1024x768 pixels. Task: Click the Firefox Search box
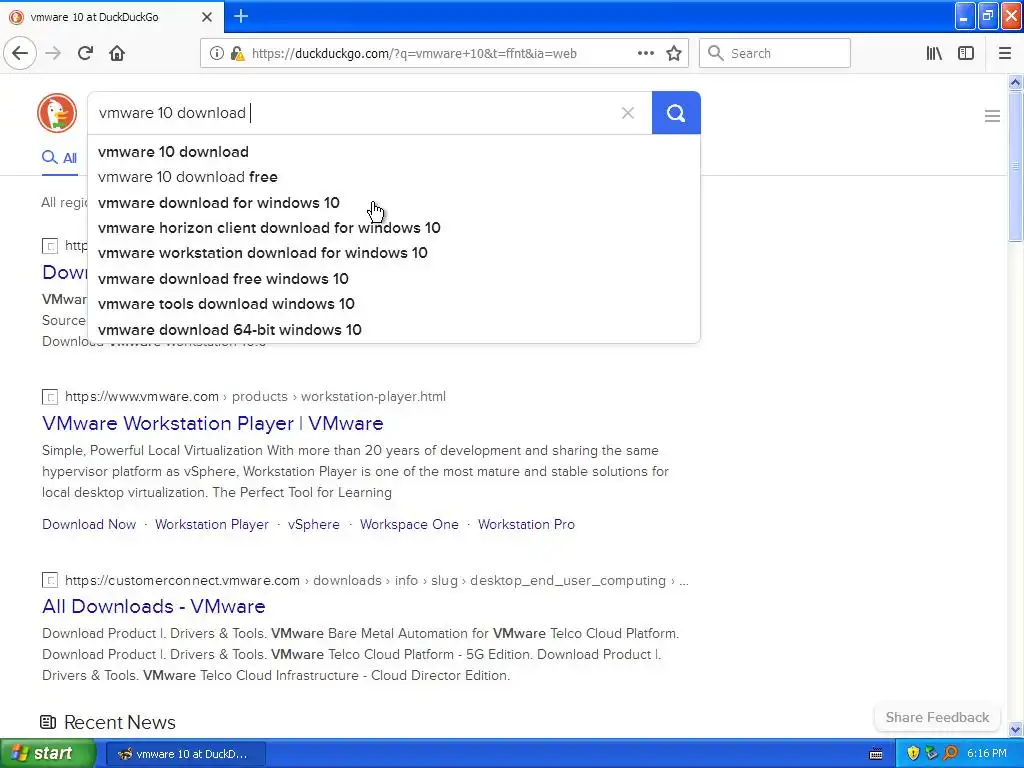tap(775, 53)
